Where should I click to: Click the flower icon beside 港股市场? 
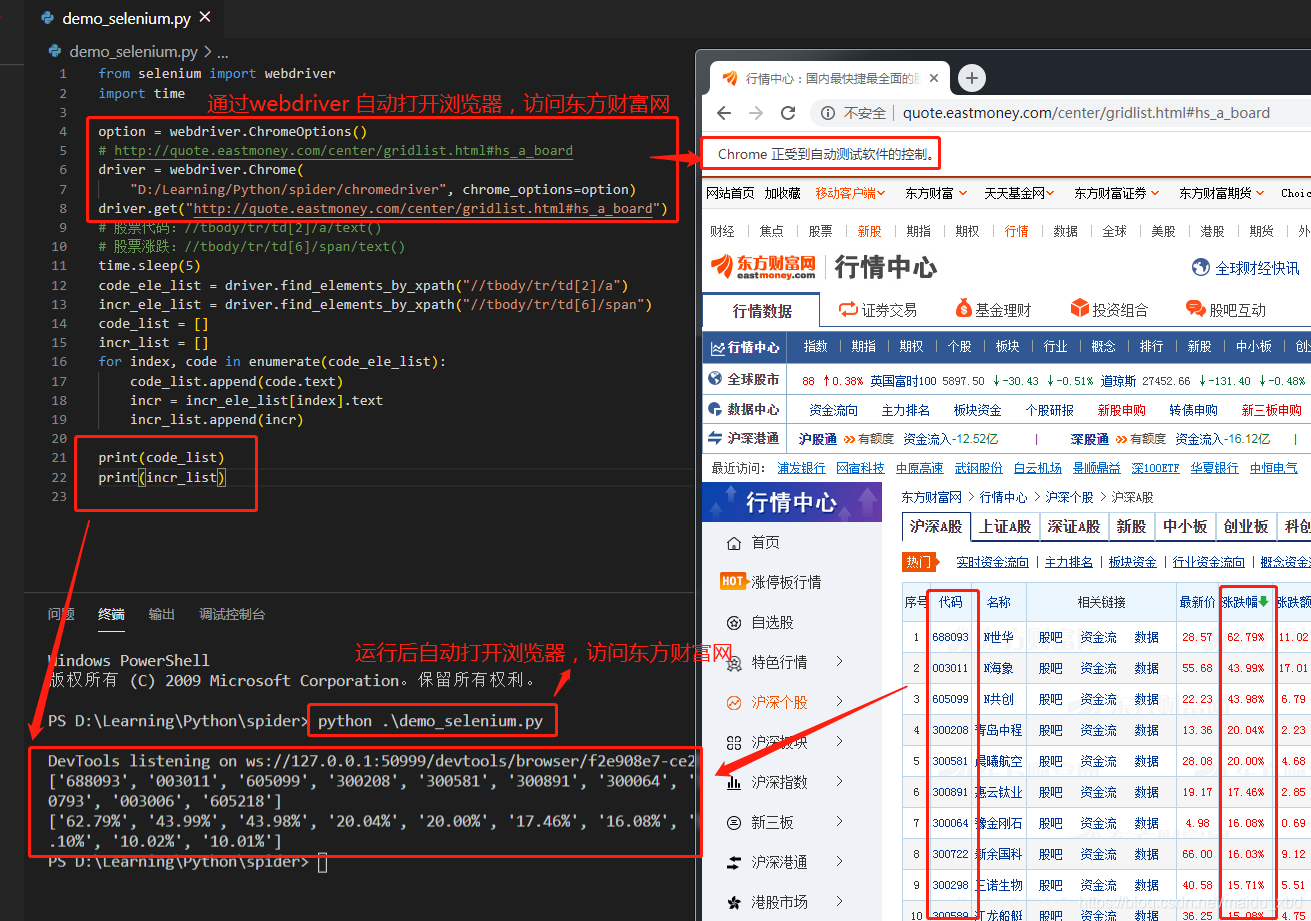point(734,902)
